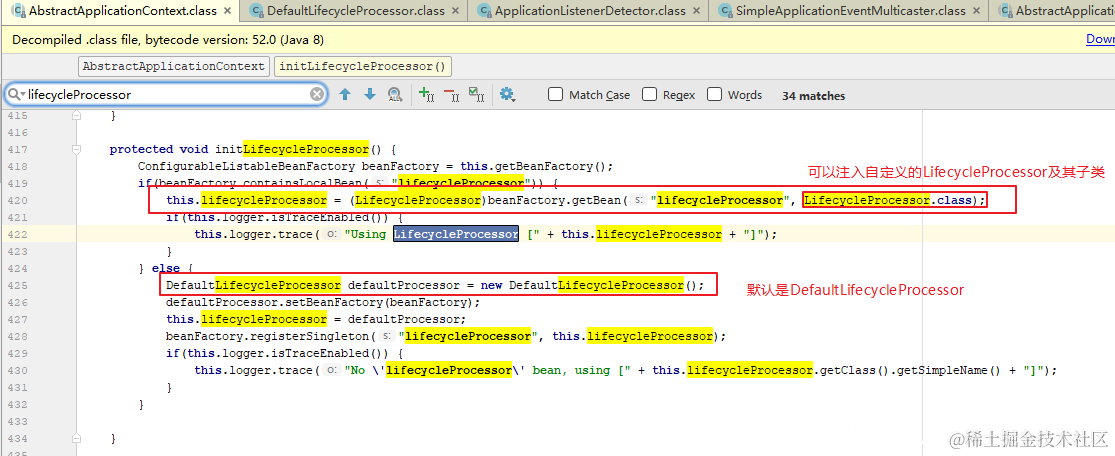Click the Download link in the banner

point(1101,39)
